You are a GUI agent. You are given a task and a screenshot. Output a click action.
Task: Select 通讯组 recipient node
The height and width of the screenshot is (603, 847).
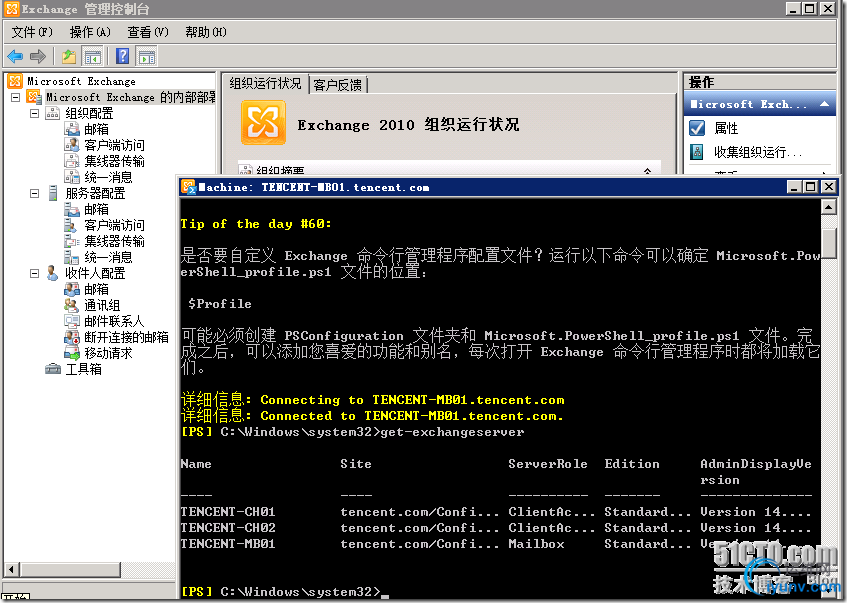(x=102, y=305)
